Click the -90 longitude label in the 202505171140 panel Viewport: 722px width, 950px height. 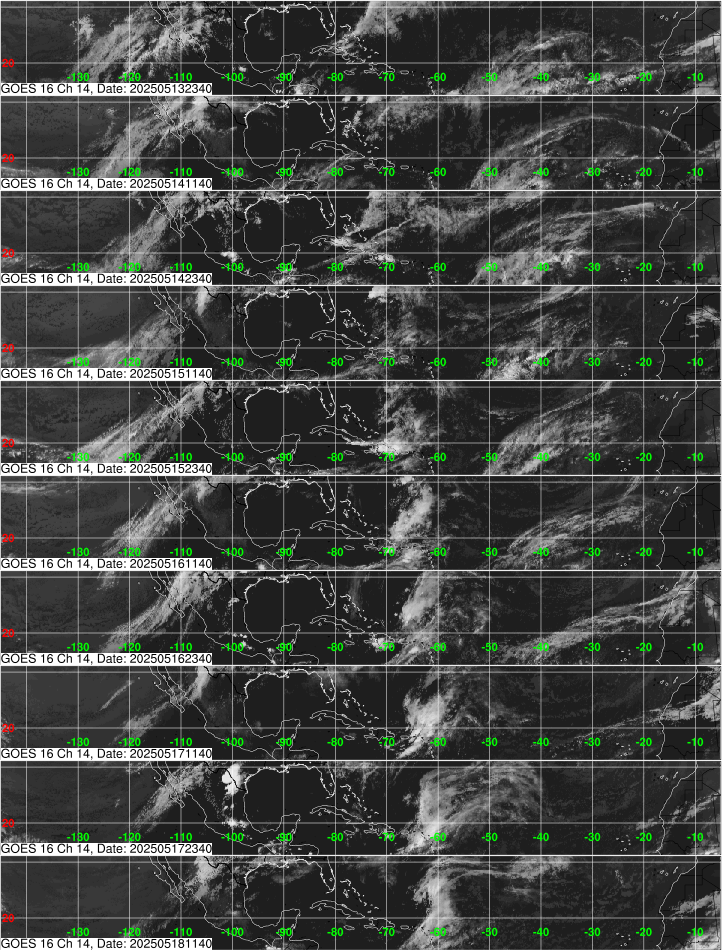[x=283, y=742]
